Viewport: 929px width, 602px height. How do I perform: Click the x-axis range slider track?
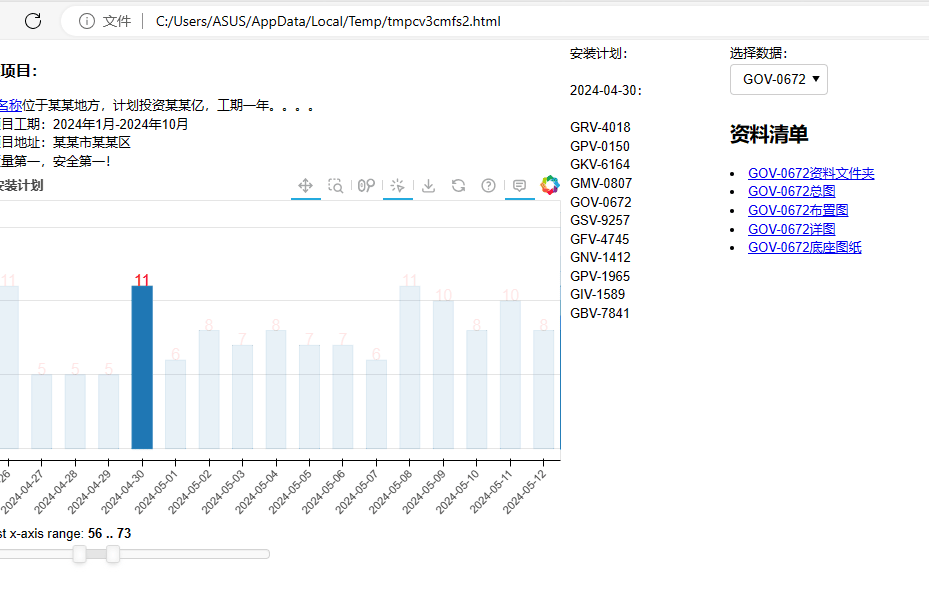pos(134,554)
